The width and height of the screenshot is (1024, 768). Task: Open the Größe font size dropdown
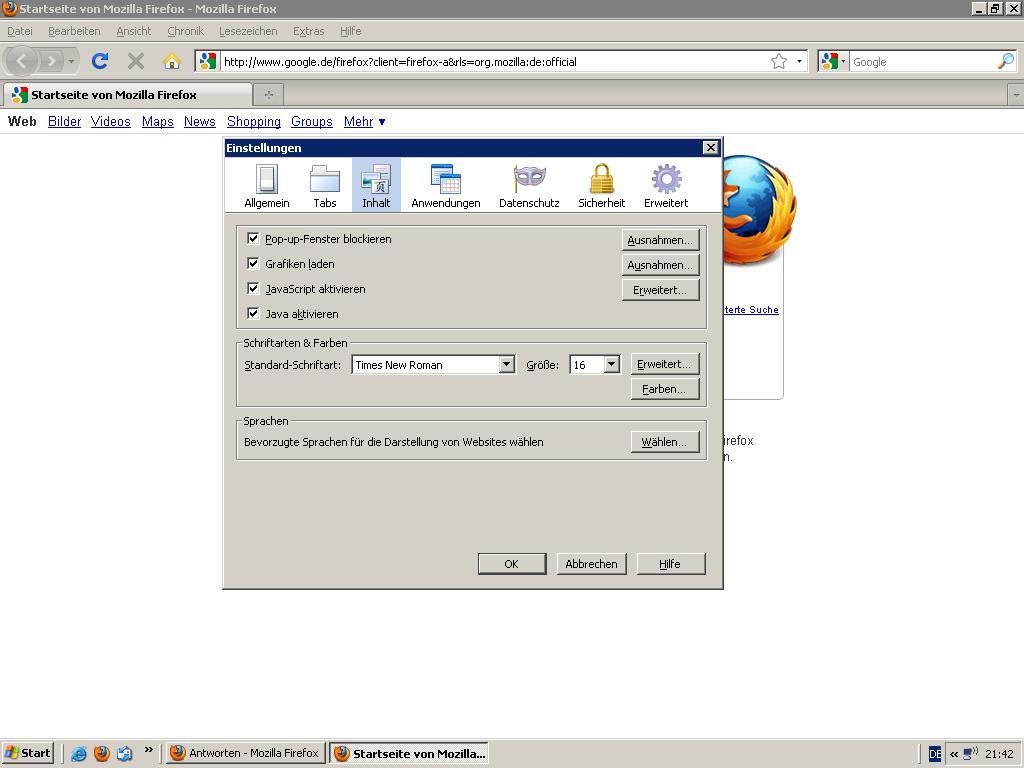pos(611,365)
